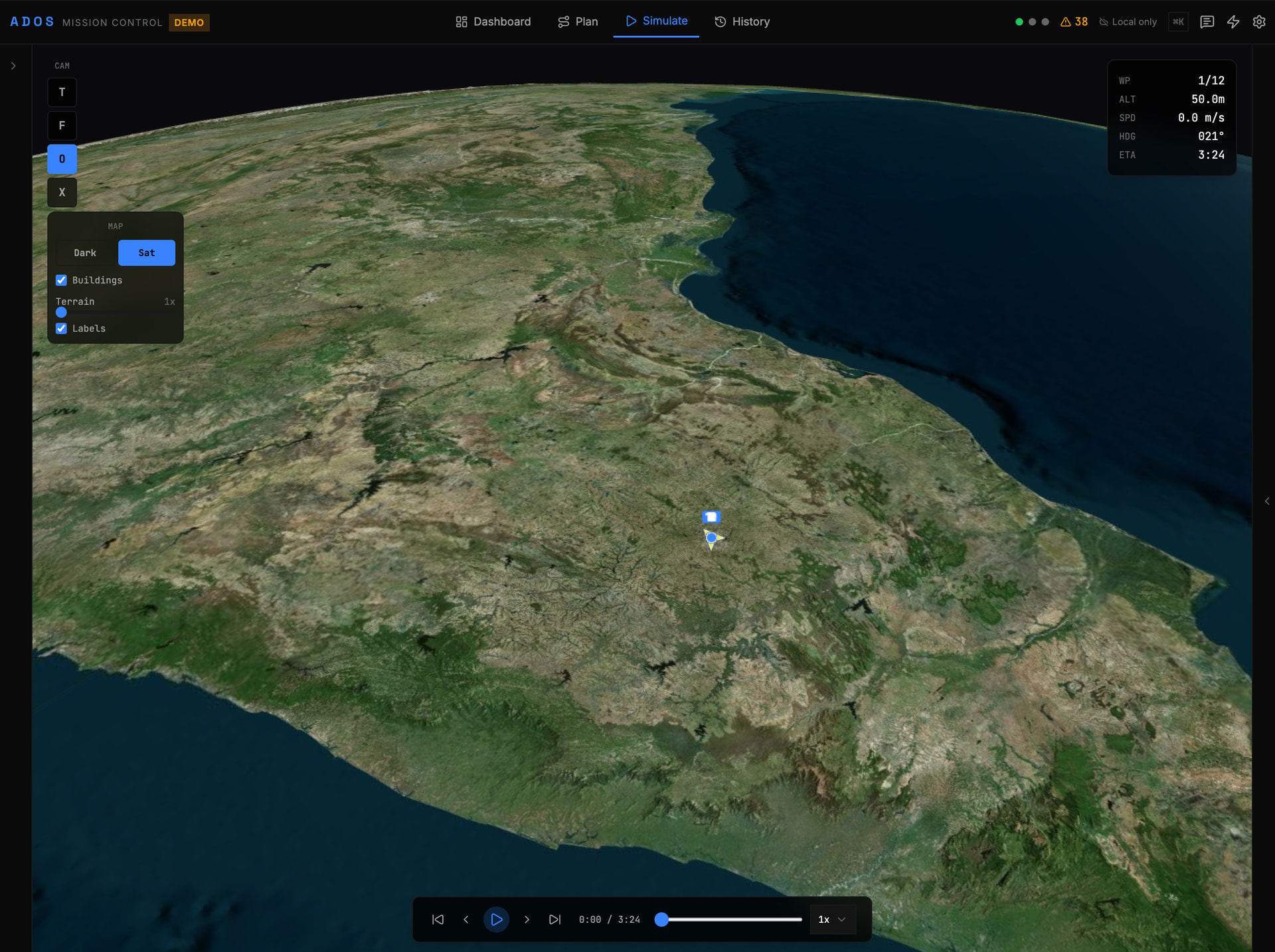Switch to the Plan tab
The width and height of the screenshot is (1275, 952).
pyautogui.click(x=578, y=22)
